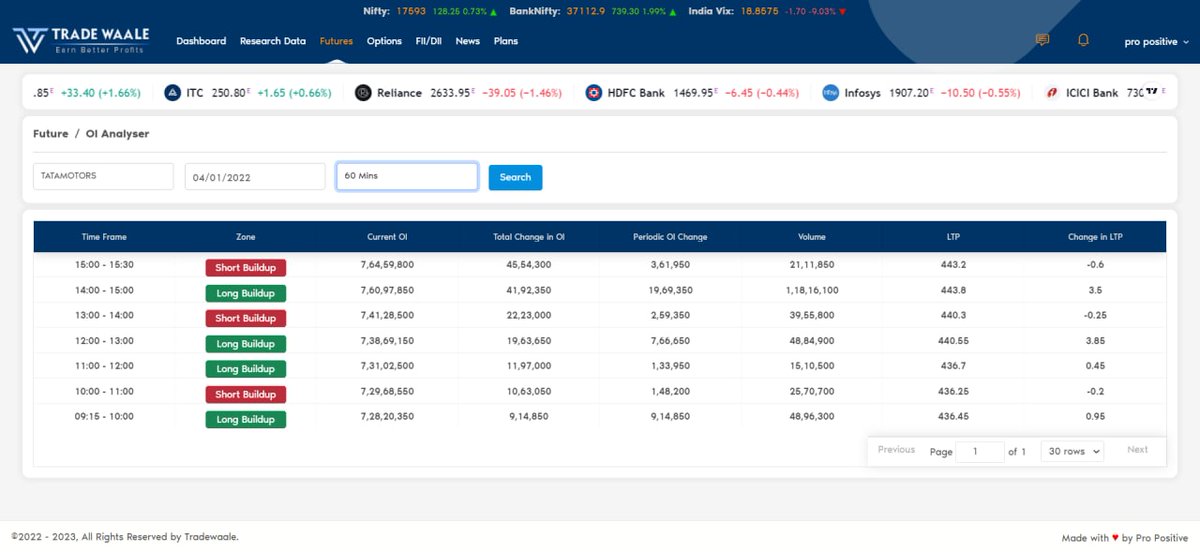Screen dimensions: 1200x552
Task: Click the BankNifty 37112.9 index value
Action: (x=588, y=11)
